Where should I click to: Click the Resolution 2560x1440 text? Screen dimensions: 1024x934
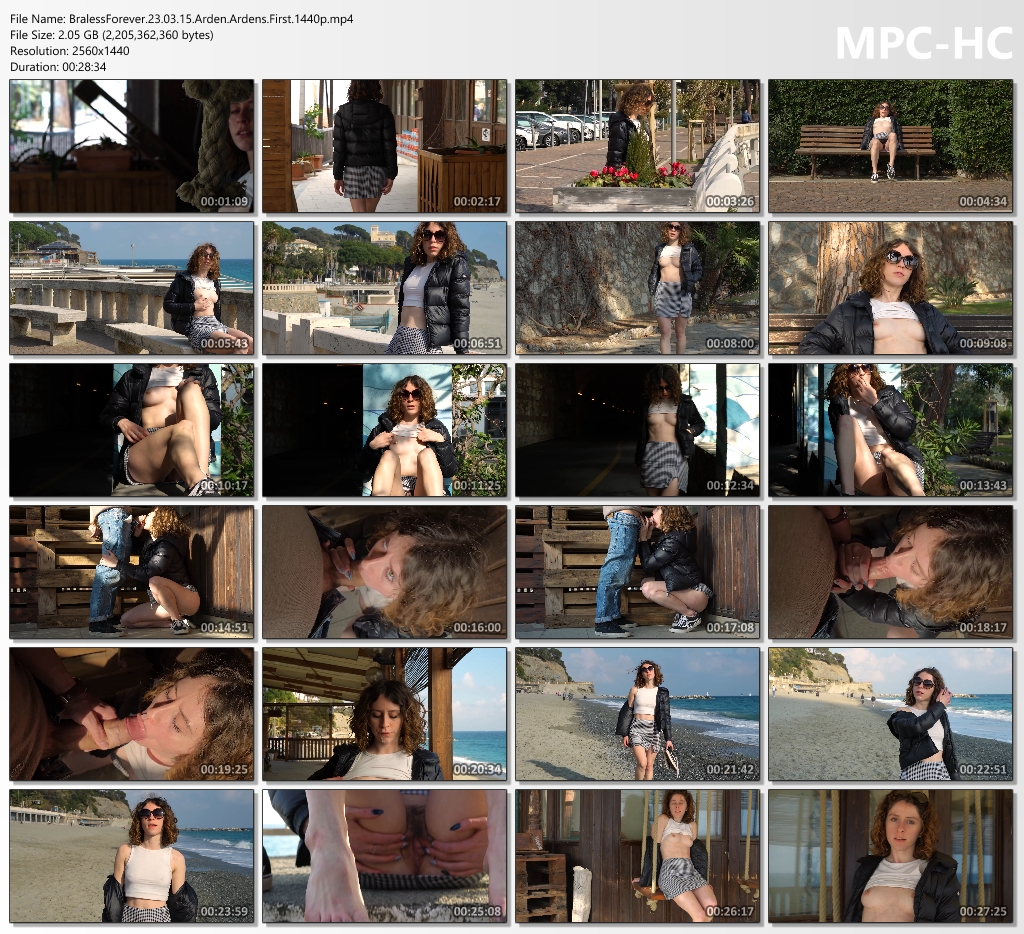pyautogui.click(x=70, y=51)
